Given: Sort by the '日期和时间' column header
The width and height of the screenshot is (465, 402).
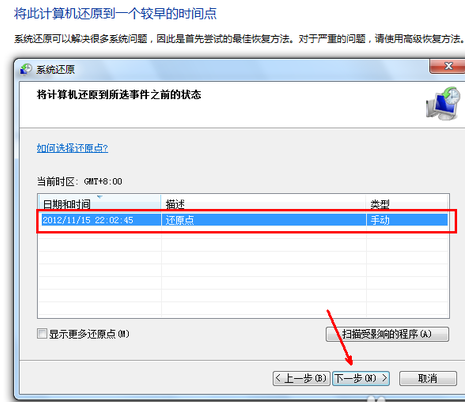Looking at the screenshot, I should (99, 203).
